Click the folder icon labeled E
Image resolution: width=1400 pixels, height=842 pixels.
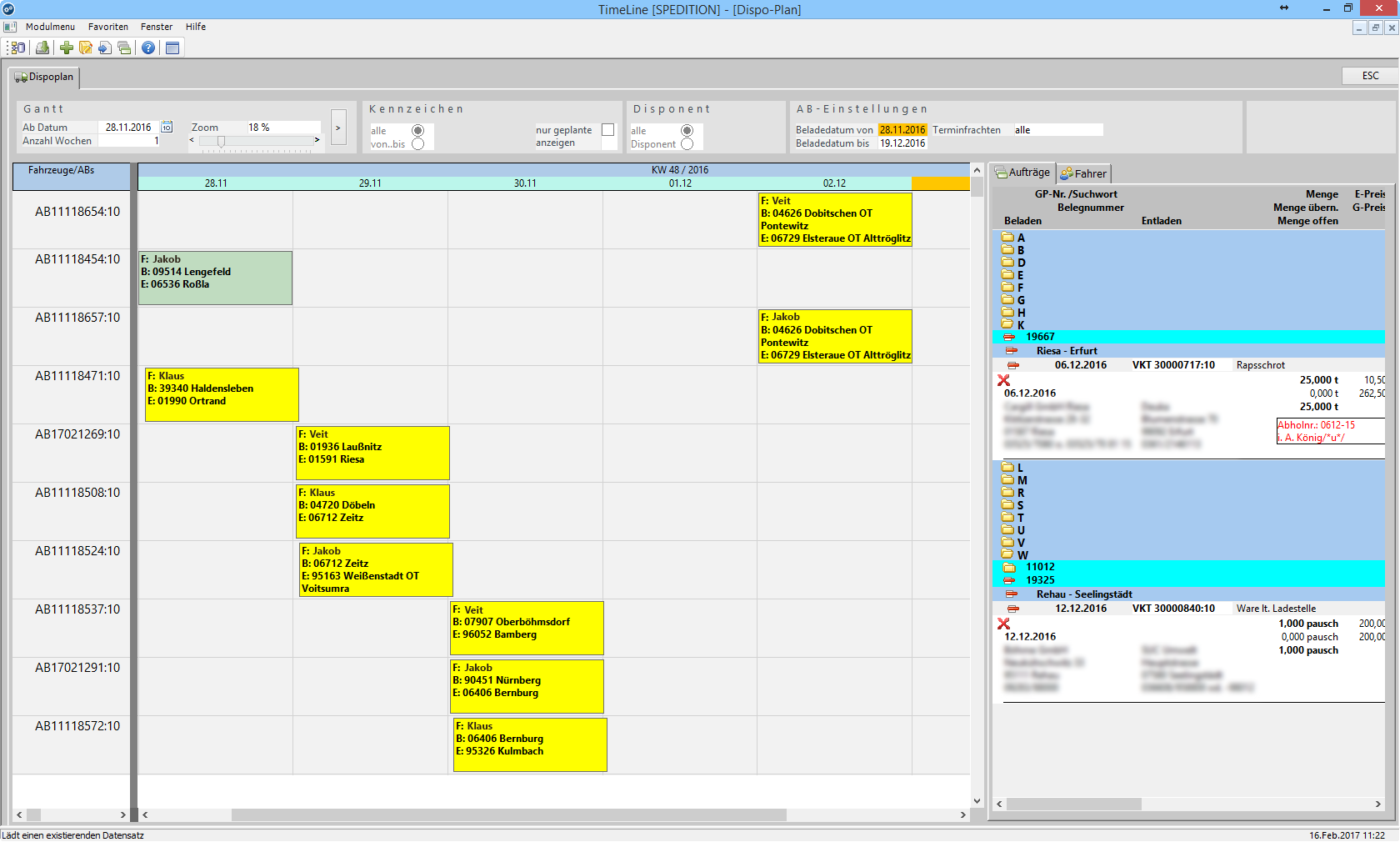(x=1007, y=275)
